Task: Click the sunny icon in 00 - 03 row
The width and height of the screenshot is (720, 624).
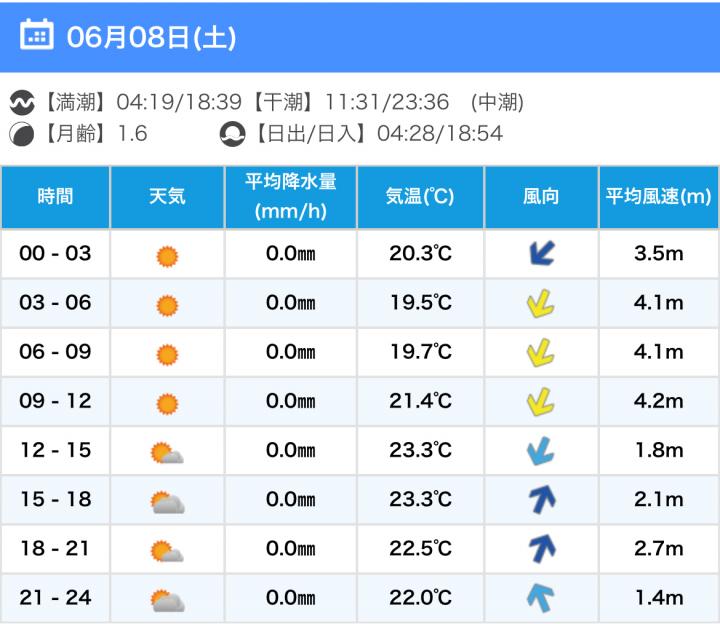Action: (x=167, y=256)
